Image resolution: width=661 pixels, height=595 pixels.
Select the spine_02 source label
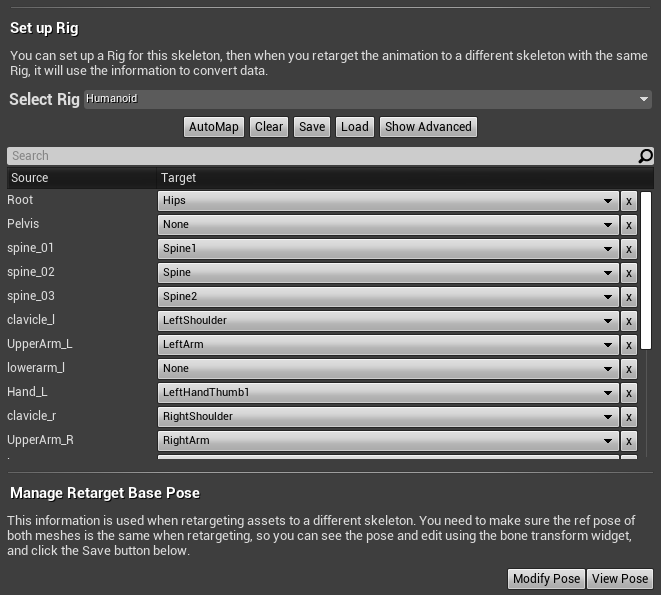[31, 272]
